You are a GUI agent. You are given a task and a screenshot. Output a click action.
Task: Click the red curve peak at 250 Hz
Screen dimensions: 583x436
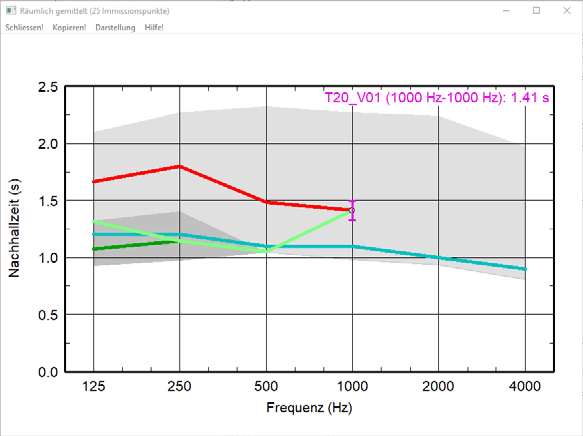180,166
